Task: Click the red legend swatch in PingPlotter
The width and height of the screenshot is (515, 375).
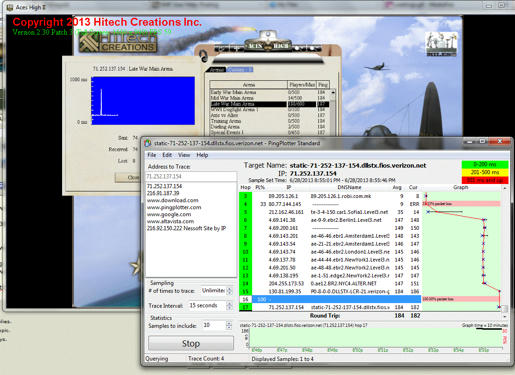Action: click(485, 180)
